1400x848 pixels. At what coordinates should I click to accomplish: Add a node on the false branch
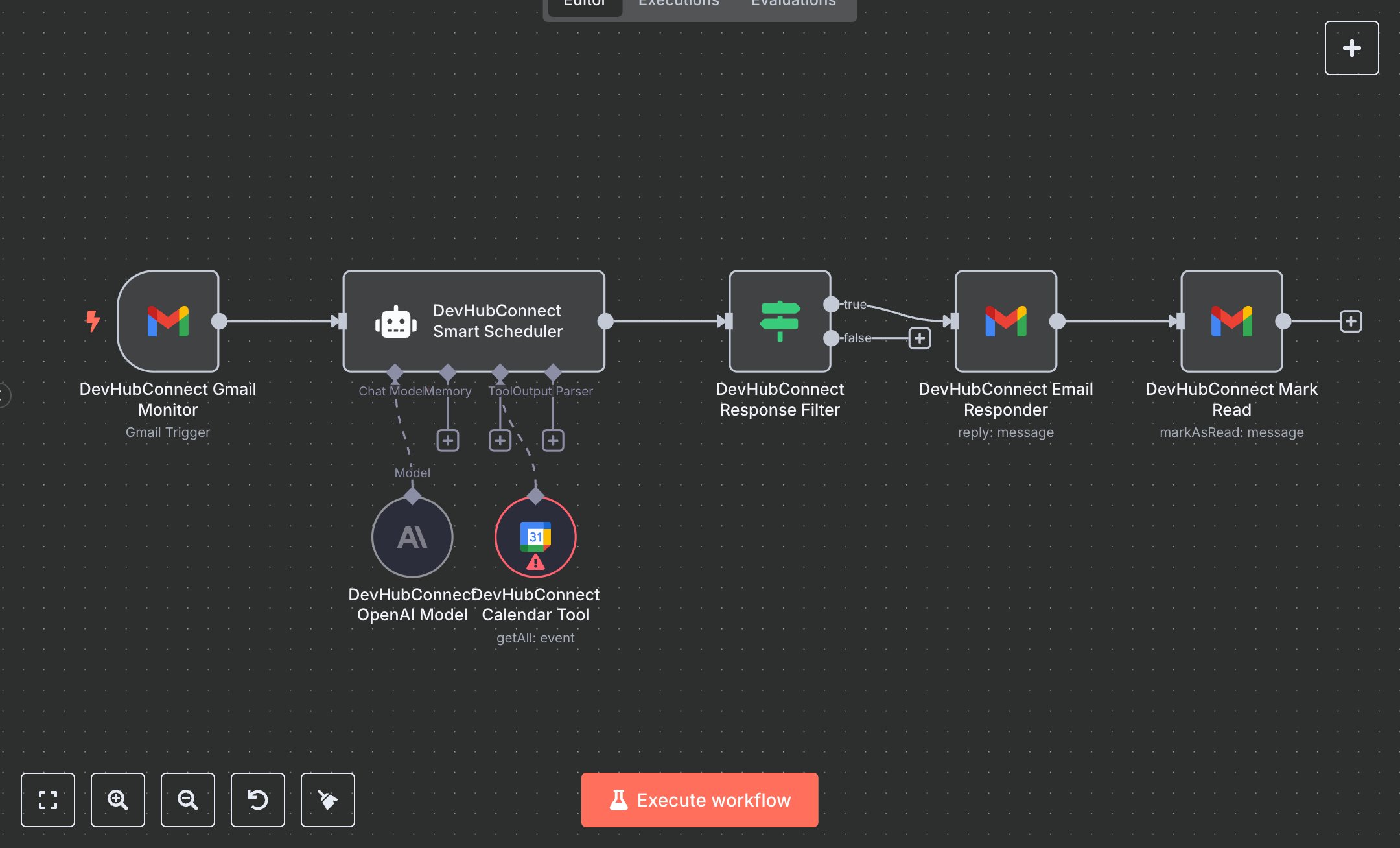[920, 338]
